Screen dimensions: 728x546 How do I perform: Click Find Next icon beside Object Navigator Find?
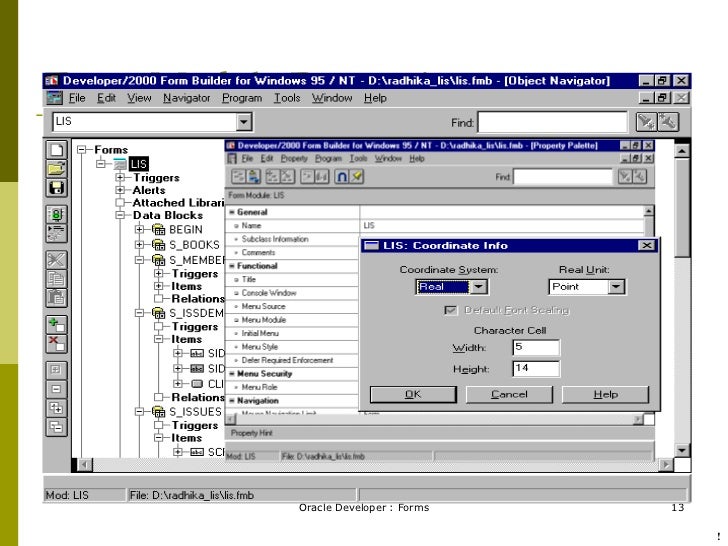(x=646, y=122)
